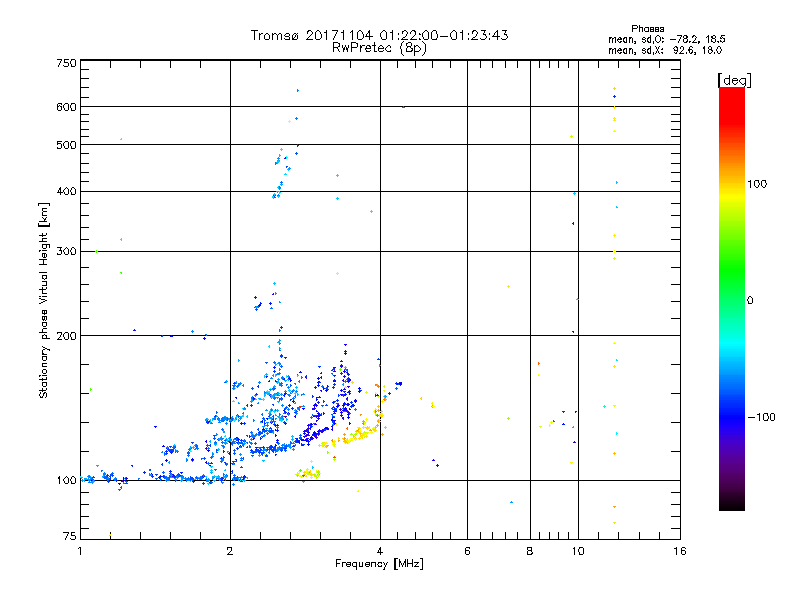Click the 200 tick label on y-axis
The height and width of the screenshot is (600, 800).
tap(66, 336)
